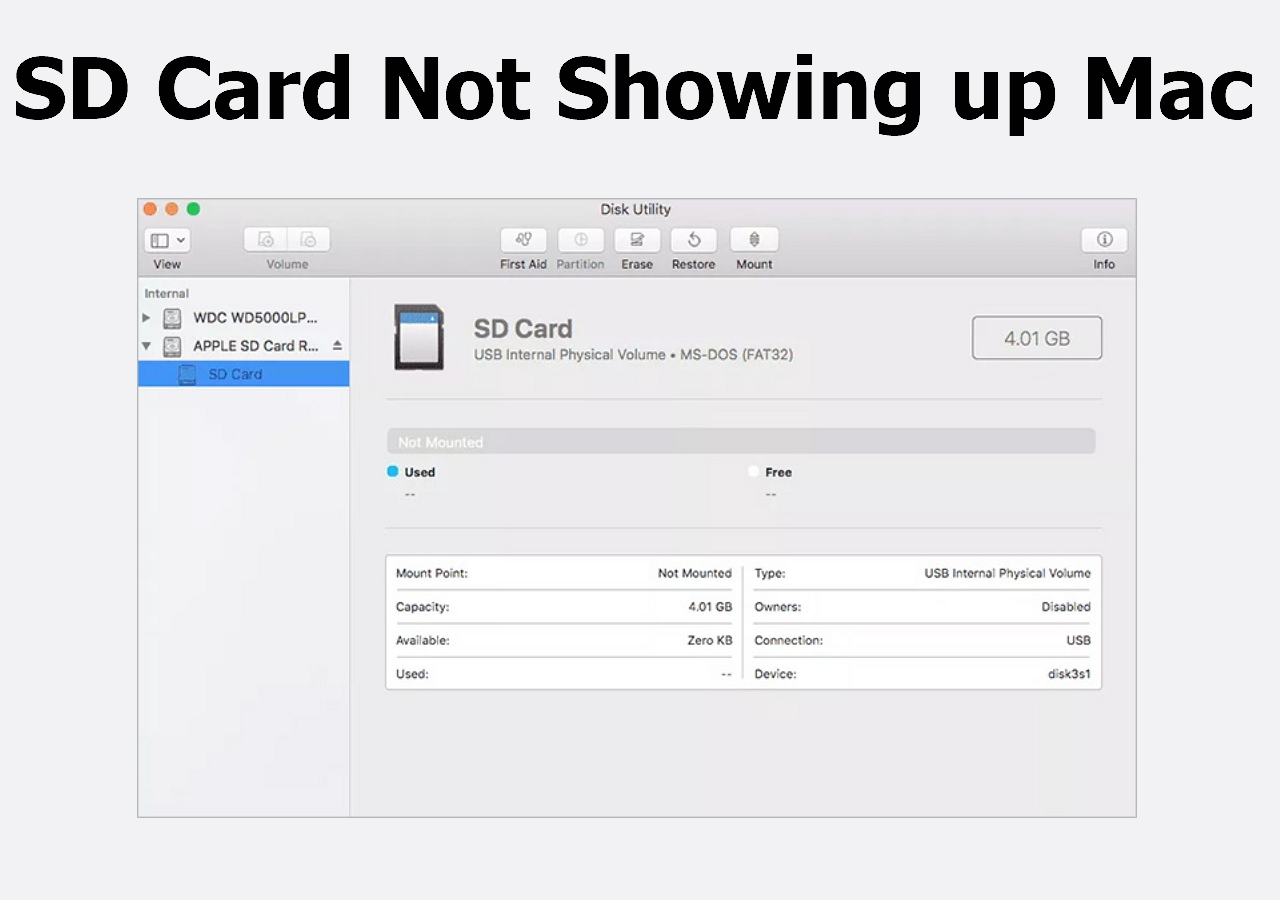Click the add Volume icon
1280x900 pixels.
[x=265, y=239]
